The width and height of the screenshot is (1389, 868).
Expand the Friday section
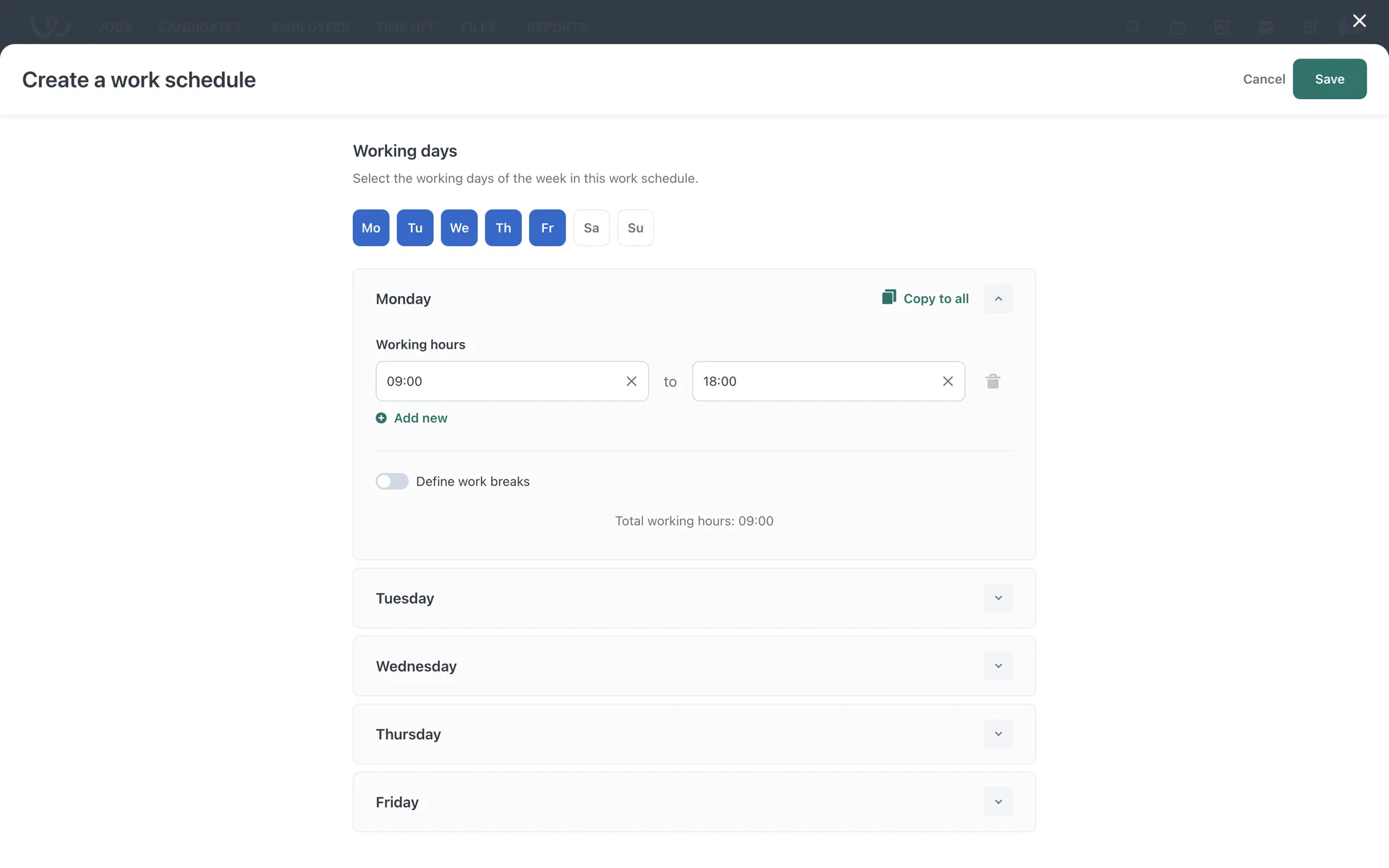[x=998, y=802]
